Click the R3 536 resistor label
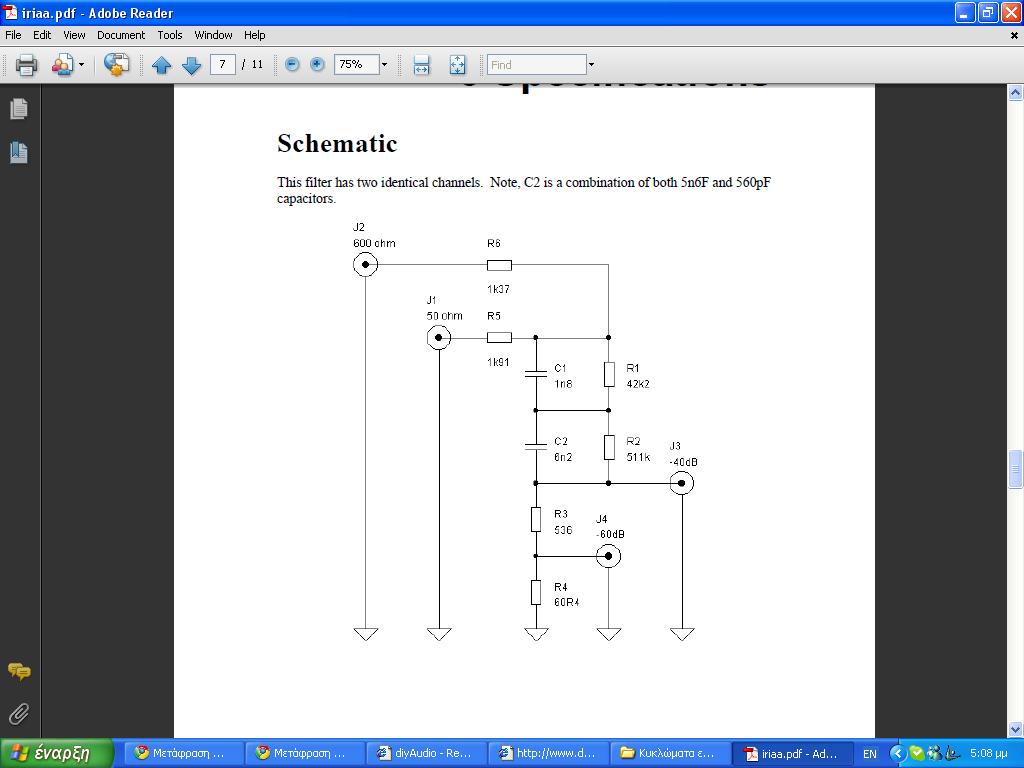The width and height of the screenshot is (1024, 768). [563, 522]
